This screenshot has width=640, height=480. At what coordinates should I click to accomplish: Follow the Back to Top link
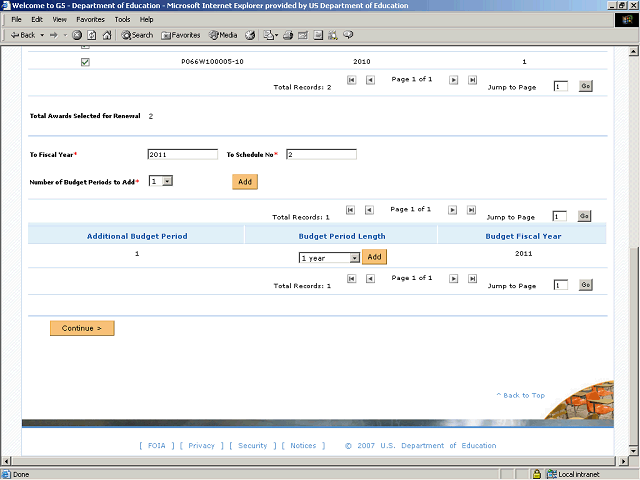tap(521, 395)
